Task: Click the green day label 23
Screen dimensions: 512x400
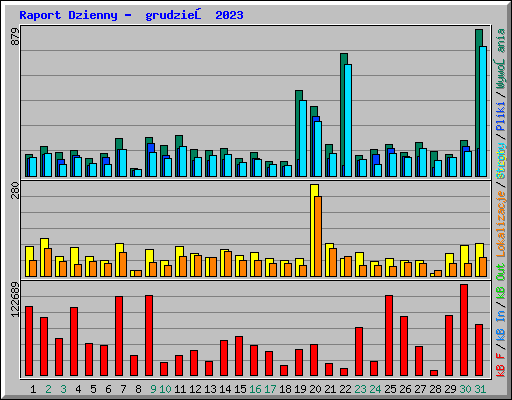Action: (360, 389)
